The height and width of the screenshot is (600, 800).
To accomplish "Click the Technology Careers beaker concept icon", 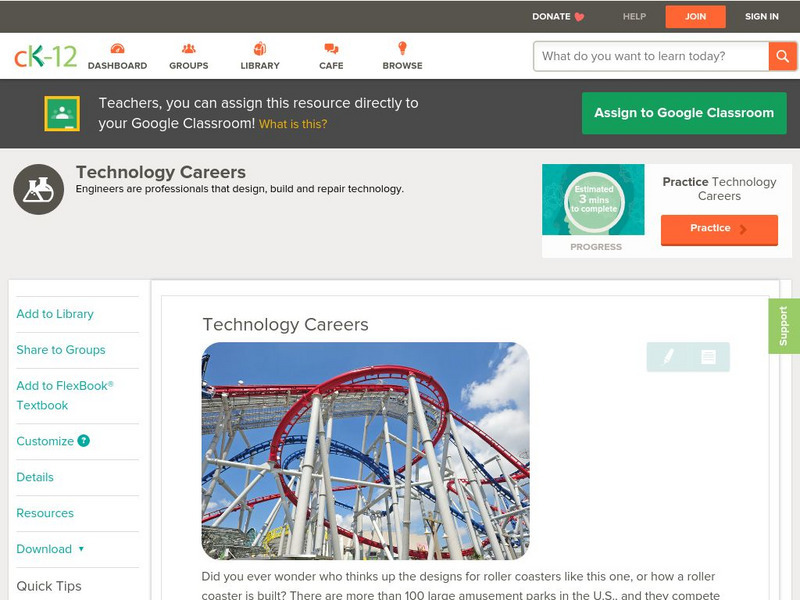I will pos(37,187).
